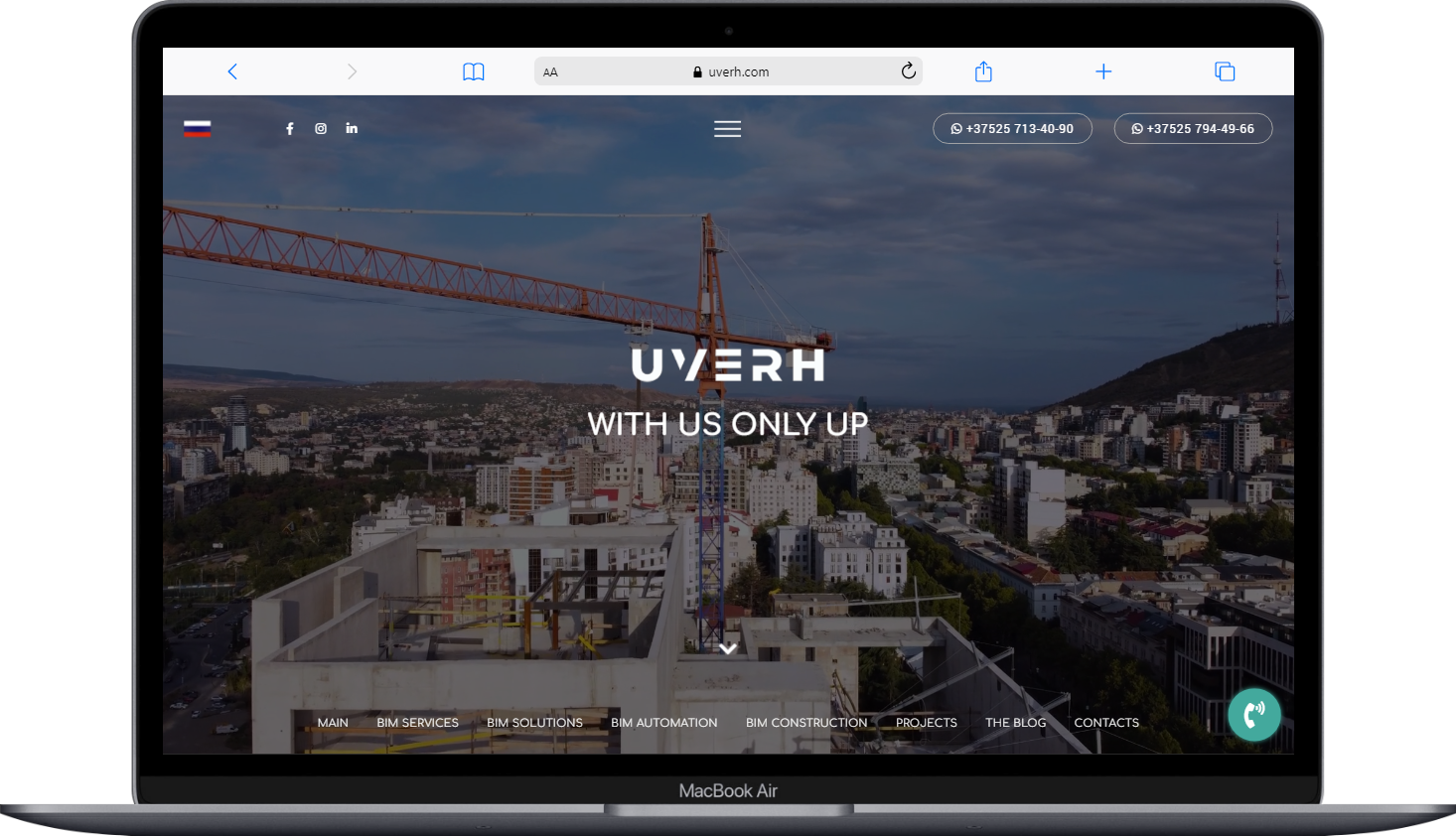Image resolution: width=1456 pixels, height=836 pixels.
Task: Open the green phone callback button
Action: (1254, 715)
